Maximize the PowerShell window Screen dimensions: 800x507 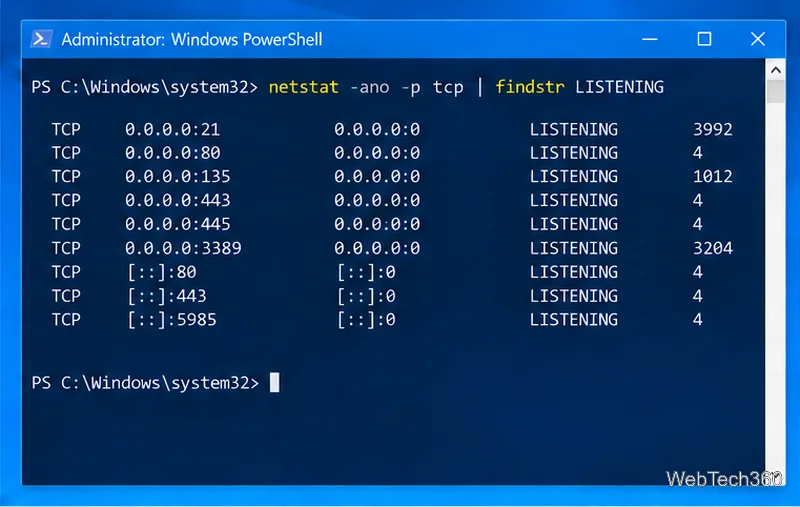(704, 39)
